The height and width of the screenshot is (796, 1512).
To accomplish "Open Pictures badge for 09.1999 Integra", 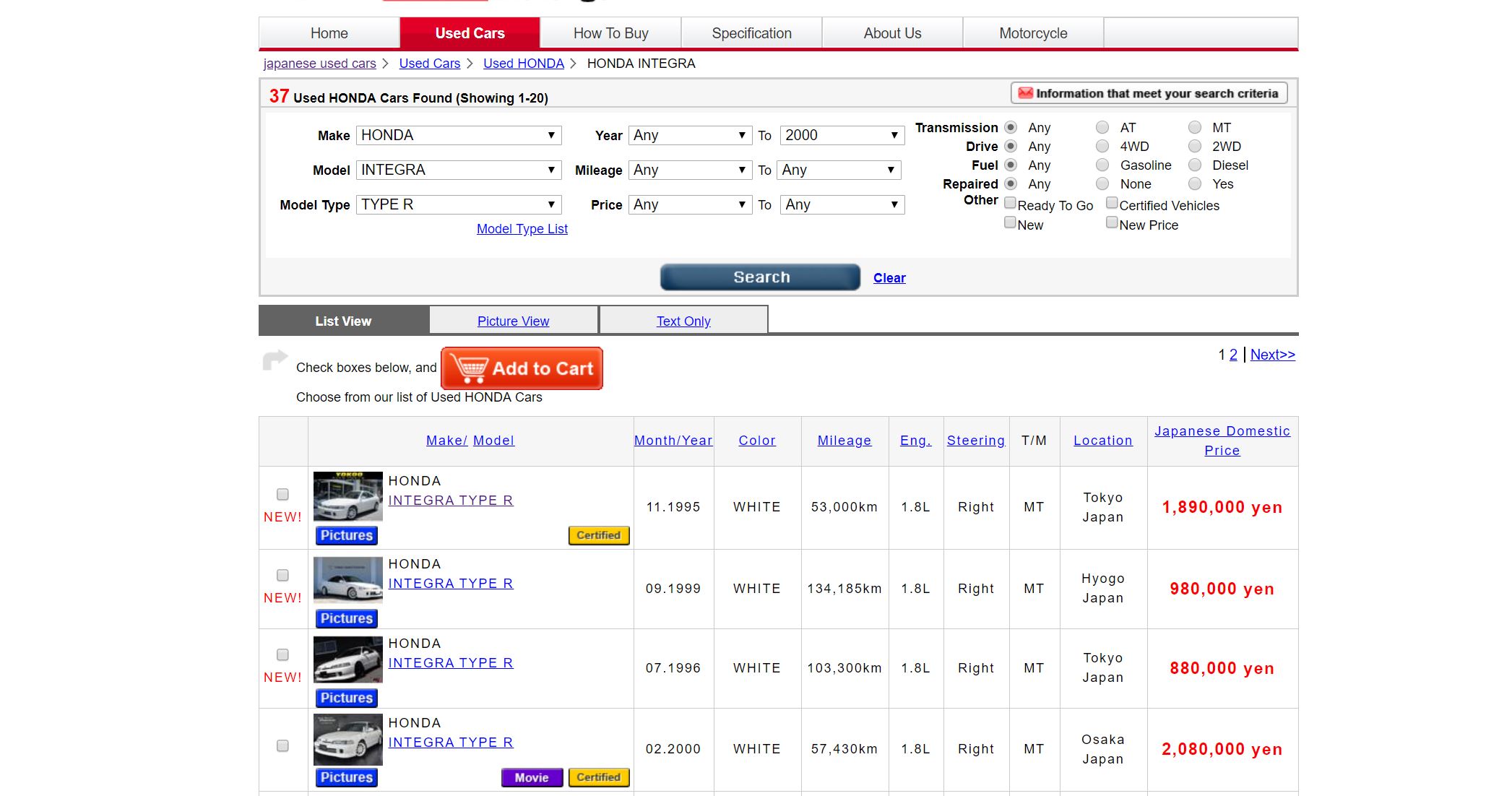I will tap(347, 618).
